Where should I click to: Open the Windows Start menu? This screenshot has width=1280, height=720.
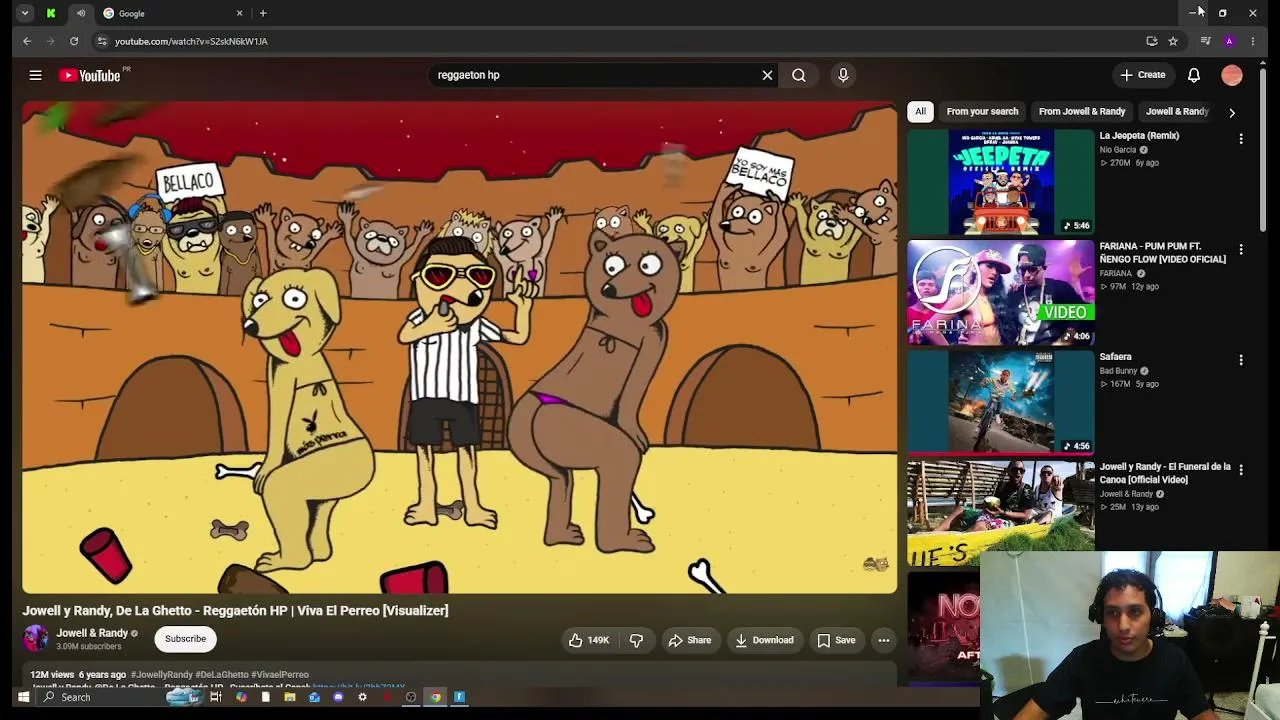coord(23,697)
